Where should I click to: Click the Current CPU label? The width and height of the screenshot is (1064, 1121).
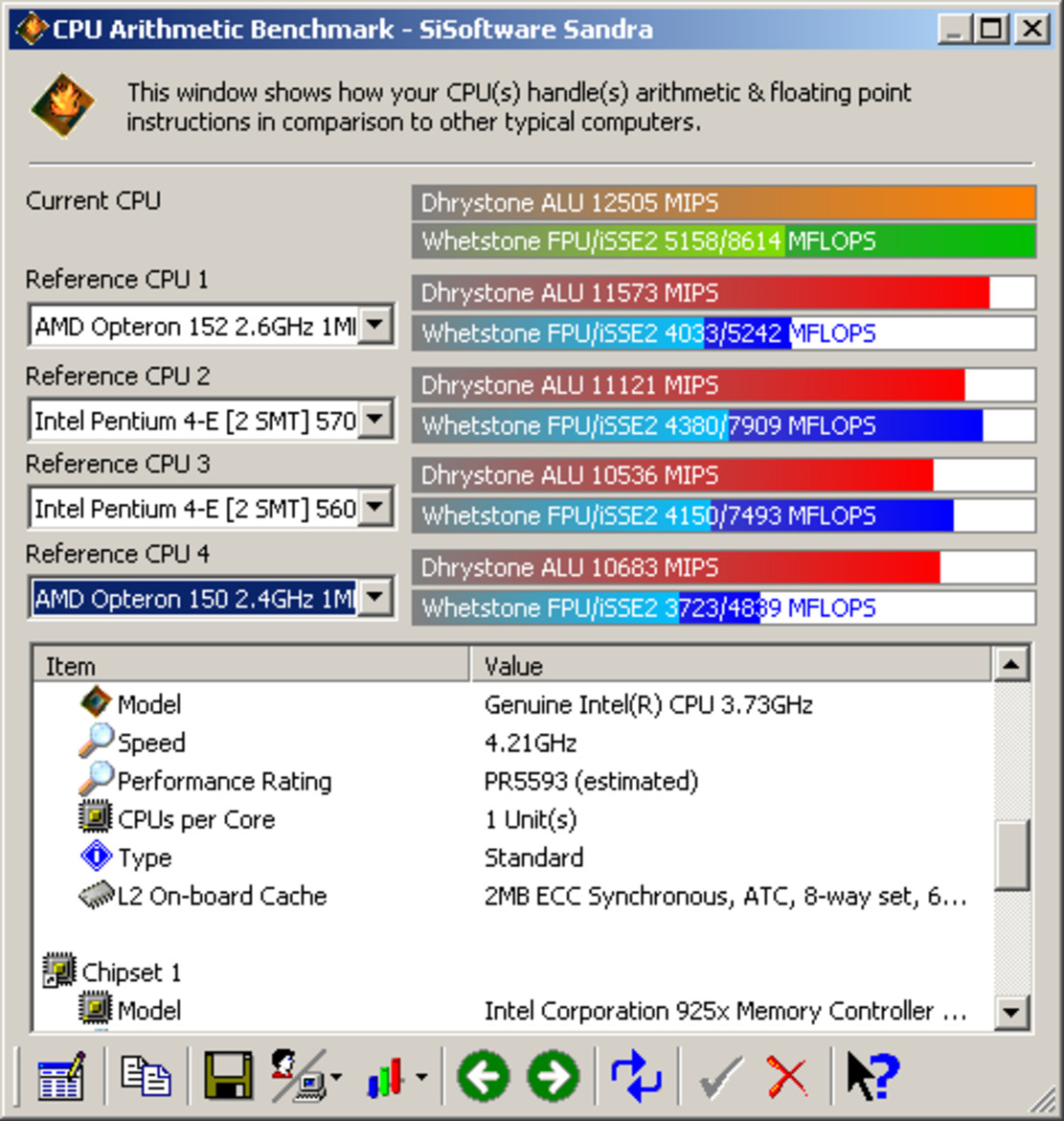[93, 201]
